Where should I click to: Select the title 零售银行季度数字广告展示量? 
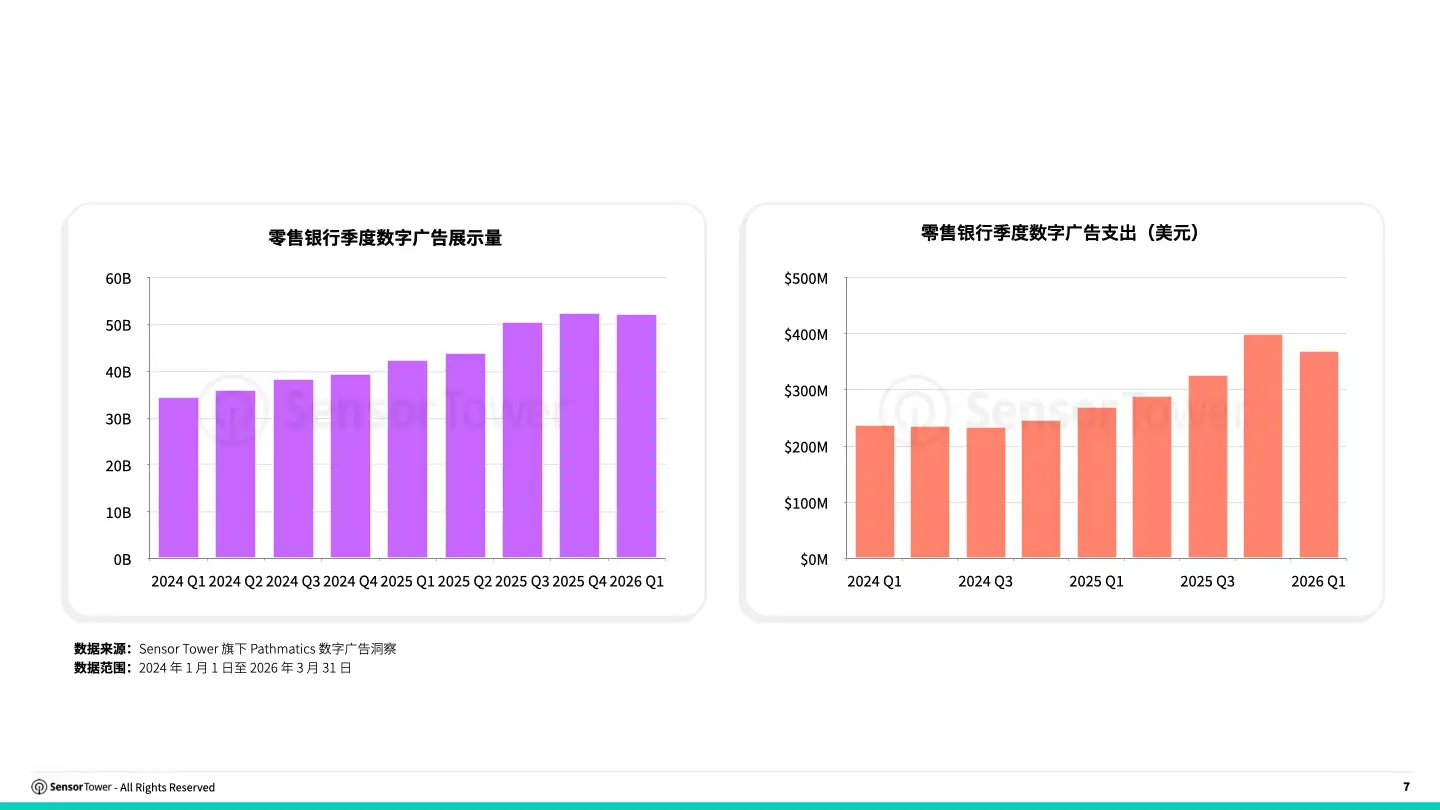(385, 238)
